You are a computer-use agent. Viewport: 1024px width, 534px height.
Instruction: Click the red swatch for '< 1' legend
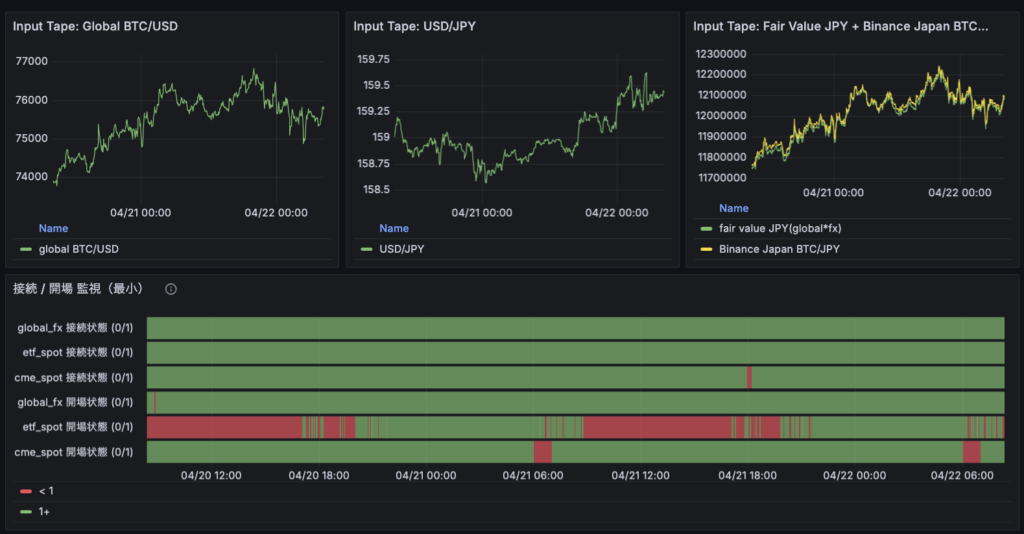tap(26, 491)
